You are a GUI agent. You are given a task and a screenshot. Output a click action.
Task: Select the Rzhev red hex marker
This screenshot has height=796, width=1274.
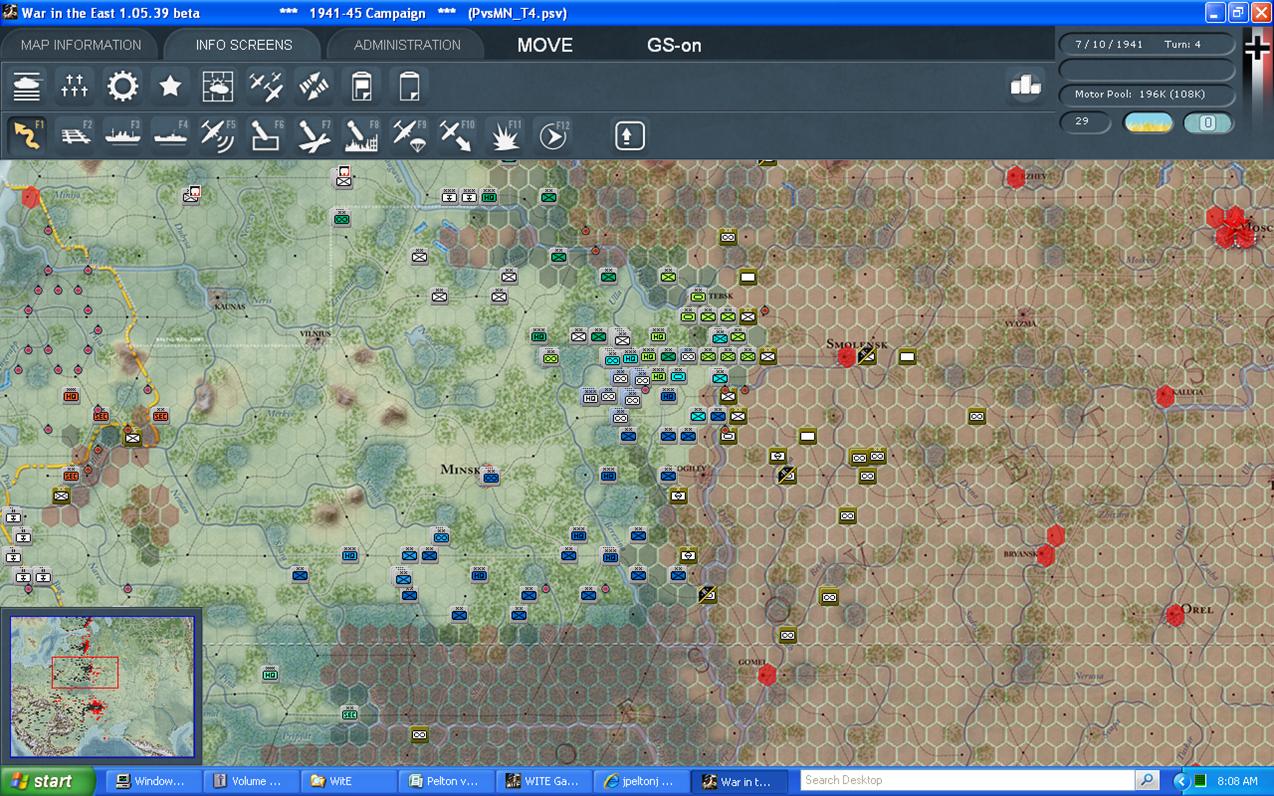point(1016,178)
